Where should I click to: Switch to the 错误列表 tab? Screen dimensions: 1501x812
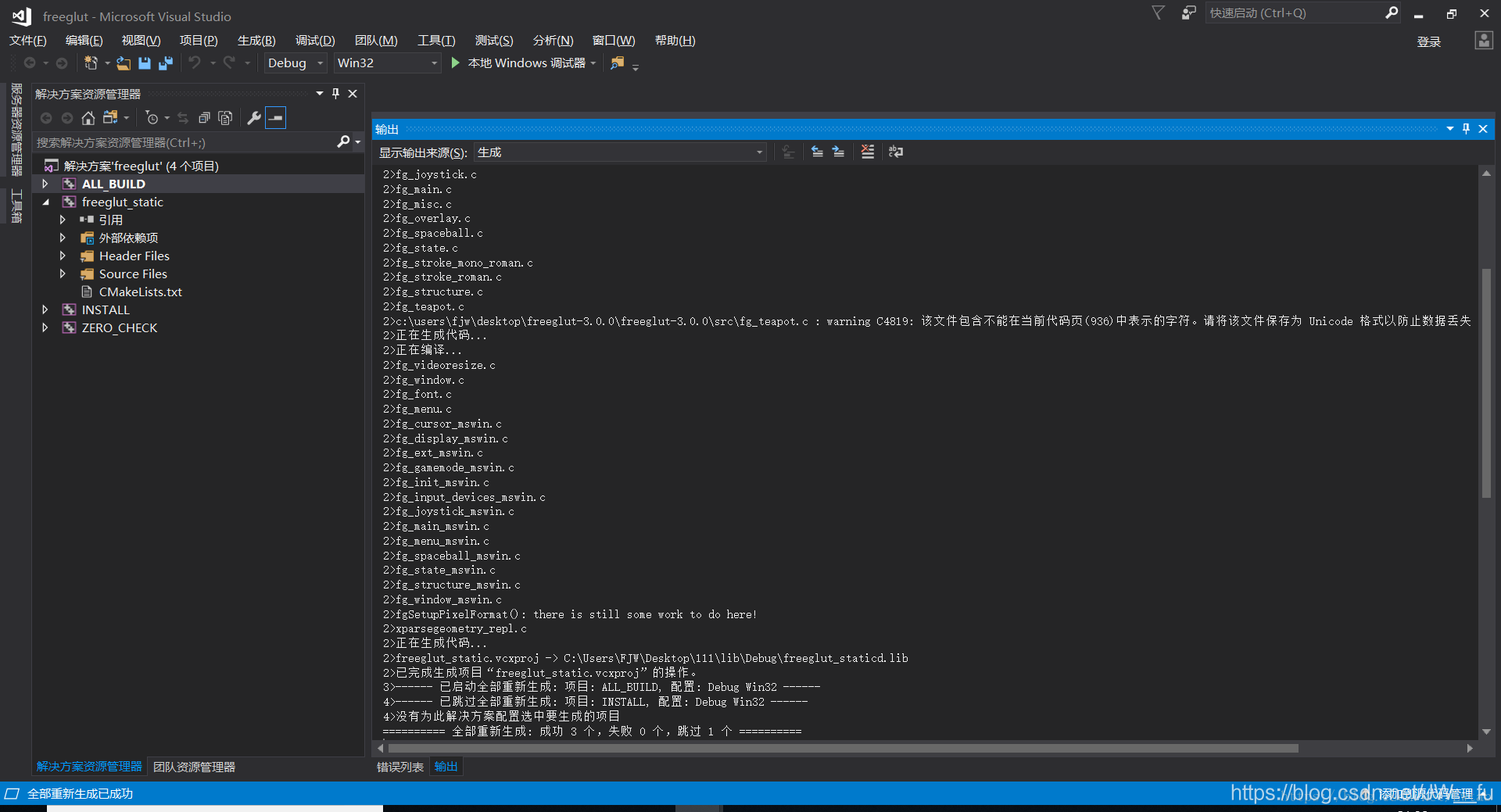pyautogui.click(x=400, y=767)
